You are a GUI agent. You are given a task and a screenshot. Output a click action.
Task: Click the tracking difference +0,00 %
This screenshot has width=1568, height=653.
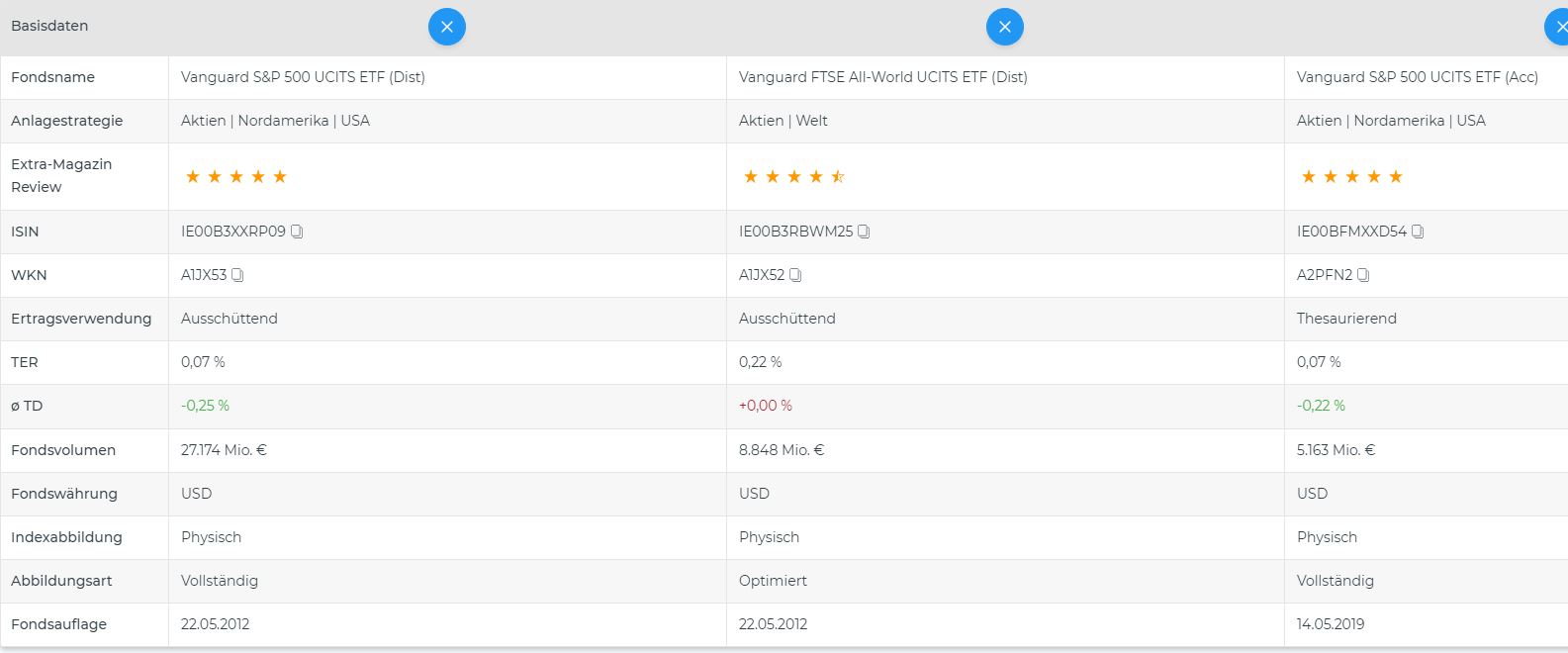point(766,406)
